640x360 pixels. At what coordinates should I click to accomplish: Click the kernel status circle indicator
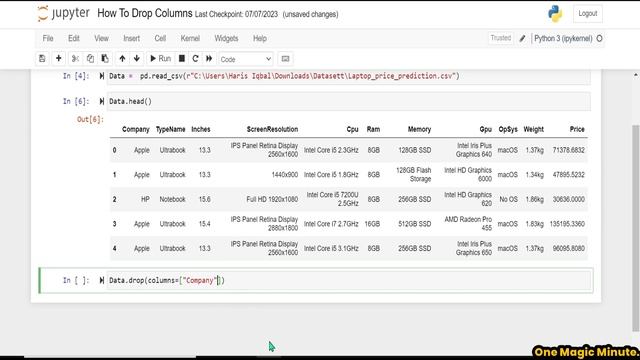[599, 39]
